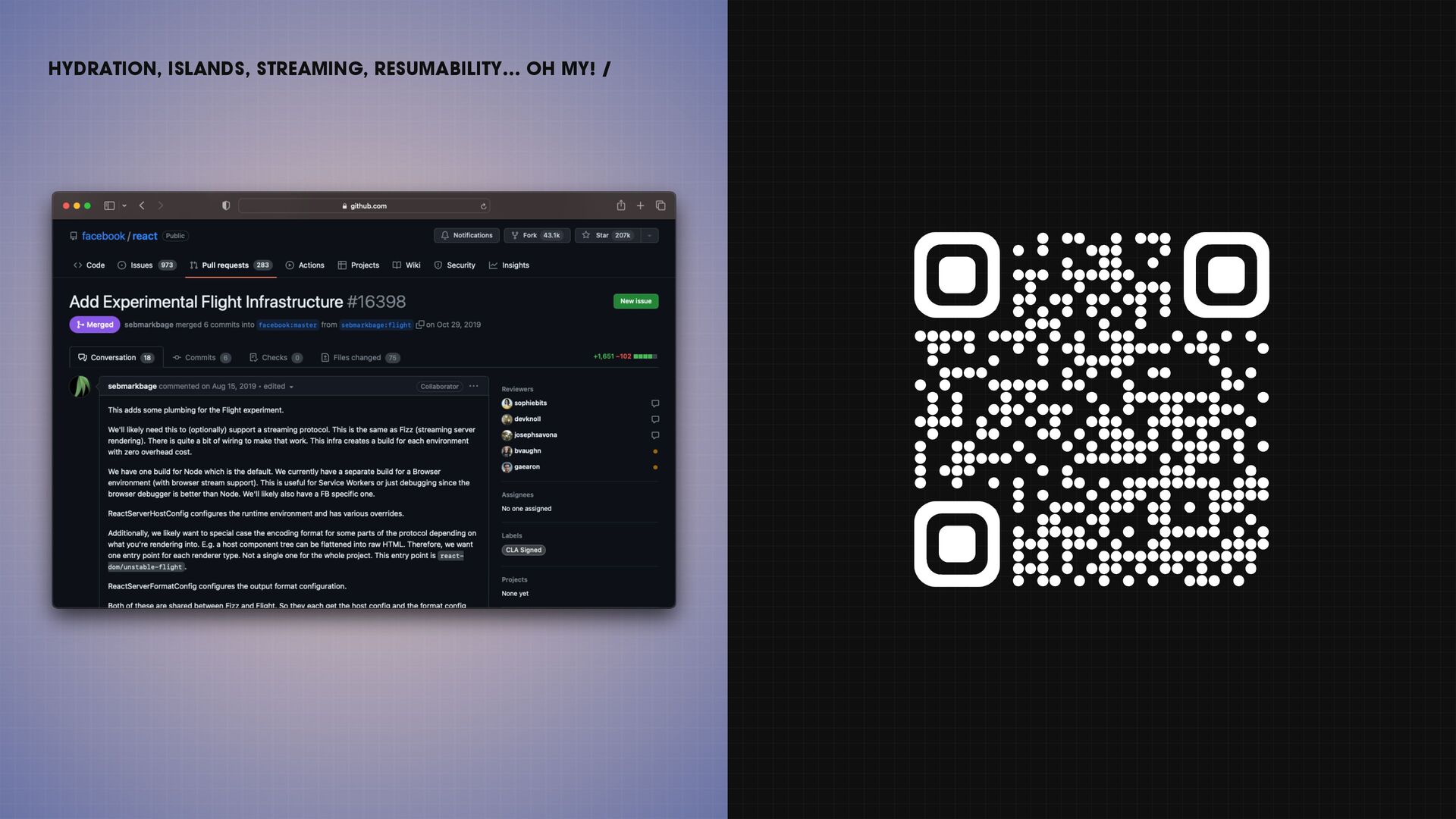Click the Safari sidebar toggle icon
The width and height of the screenshot is (1456, 819).
tap(109, 206)
